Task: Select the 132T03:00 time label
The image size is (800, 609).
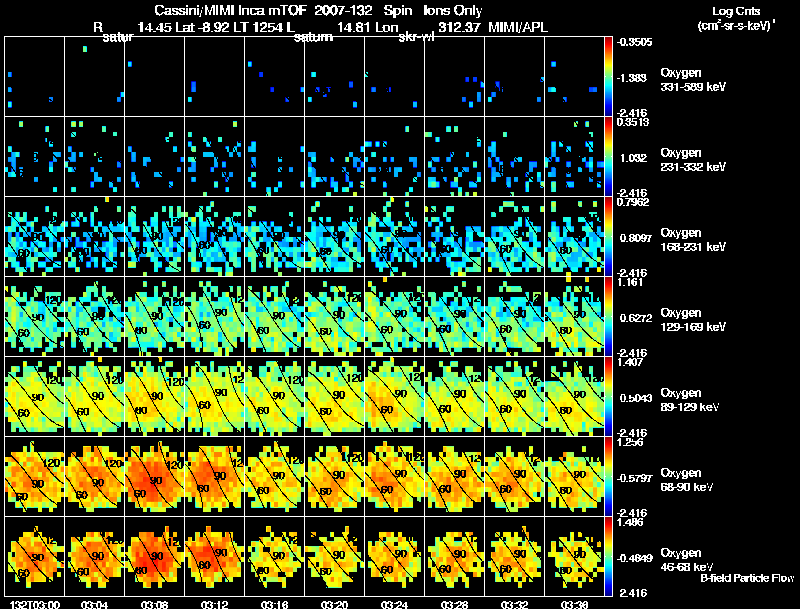Action: [34, 605]
